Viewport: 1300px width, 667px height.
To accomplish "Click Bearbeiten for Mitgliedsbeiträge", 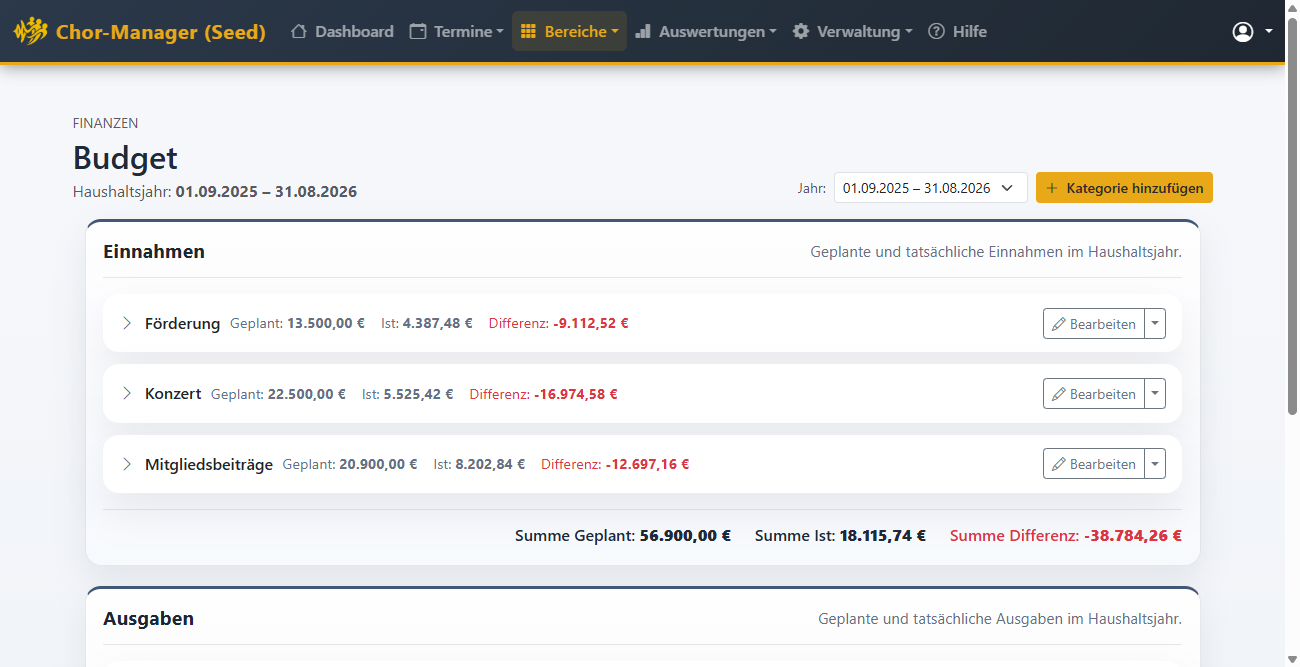I will tap(1094, 464).
